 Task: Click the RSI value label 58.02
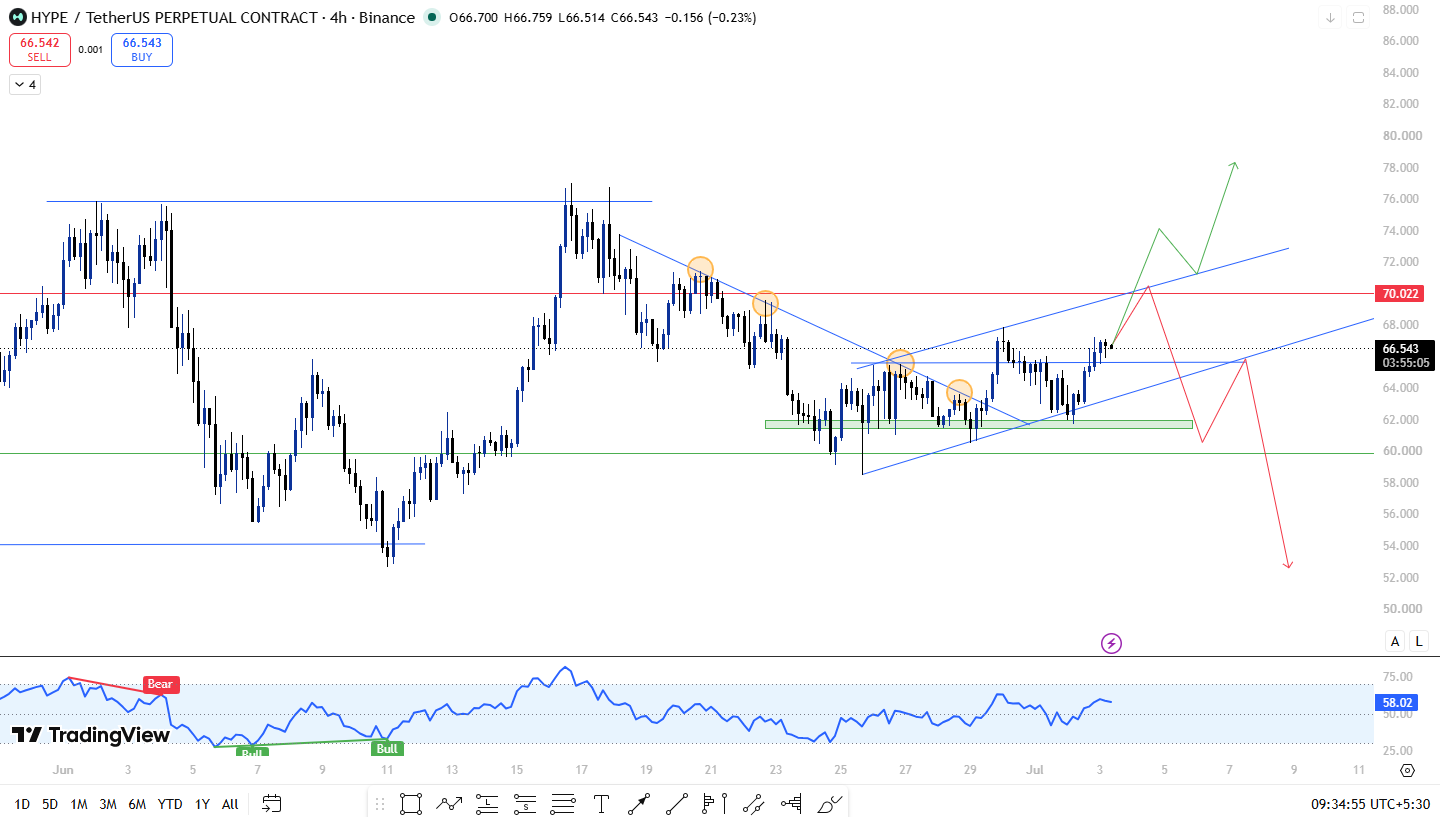point(1397,703)
